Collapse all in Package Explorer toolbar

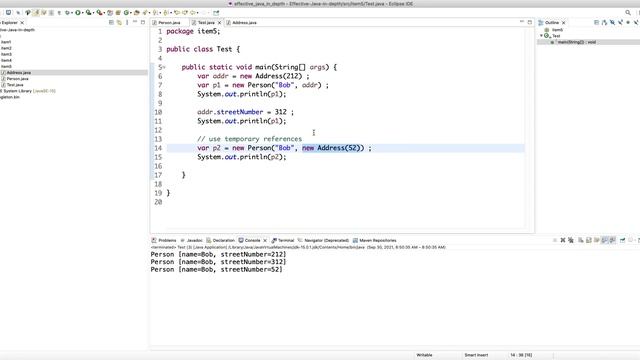(111, 22)
